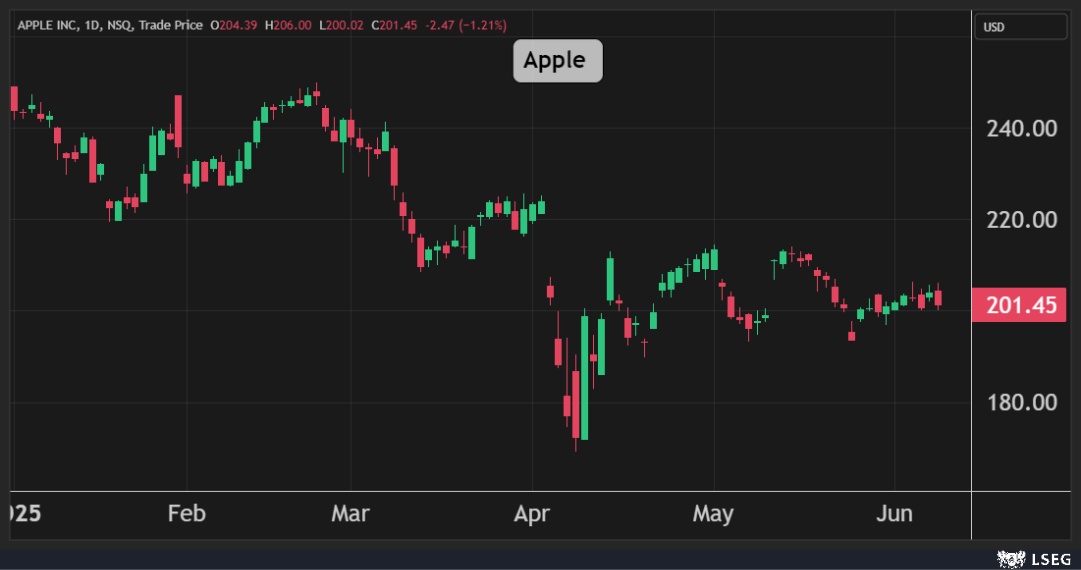1081x570 pixels.
Task: Click the low value L200.02
Action: pos(341,25)
